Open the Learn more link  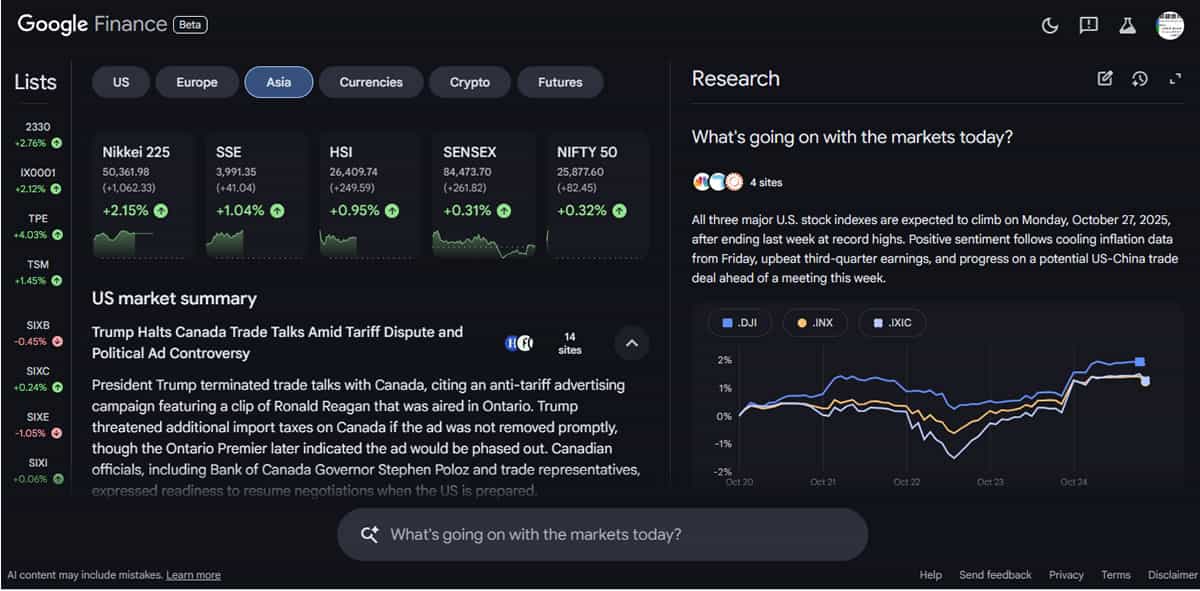pos(193,575)
